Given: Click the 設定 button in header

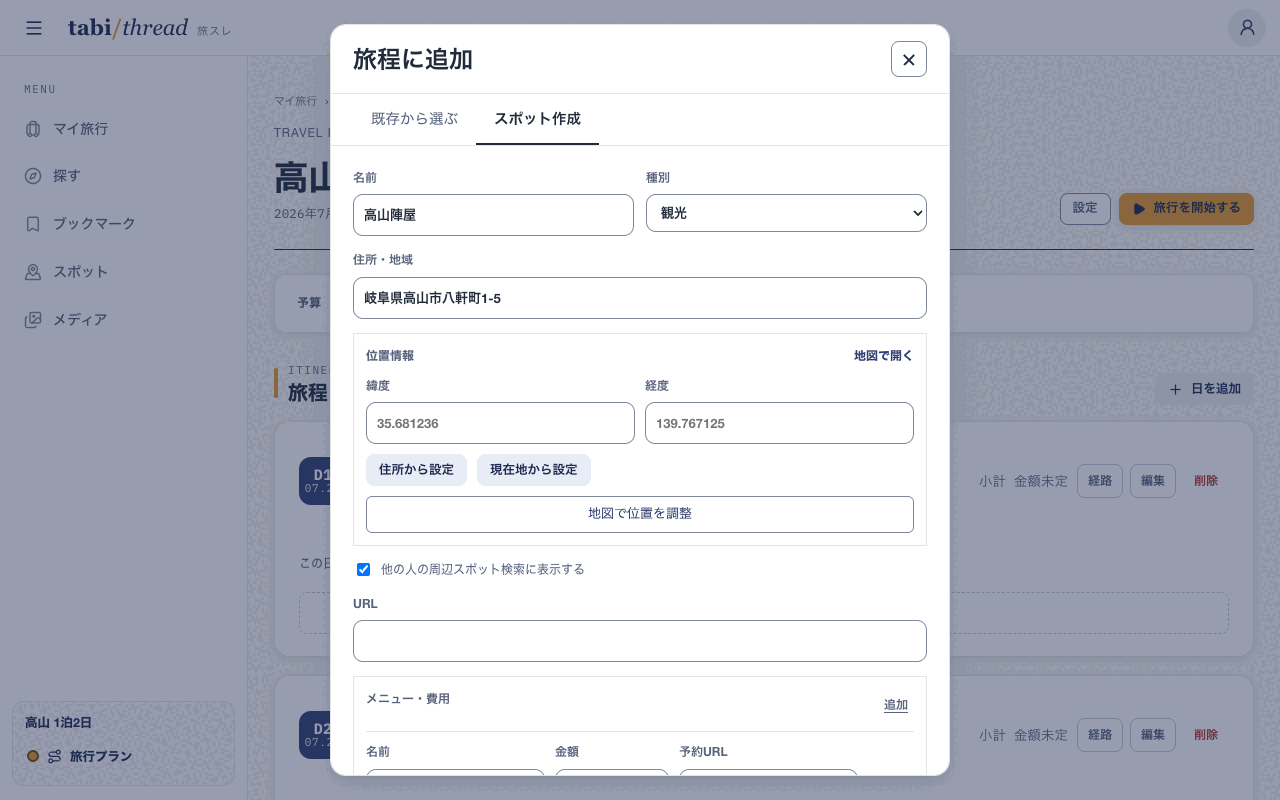Looking at the screenshot, I should [1085, 209].
